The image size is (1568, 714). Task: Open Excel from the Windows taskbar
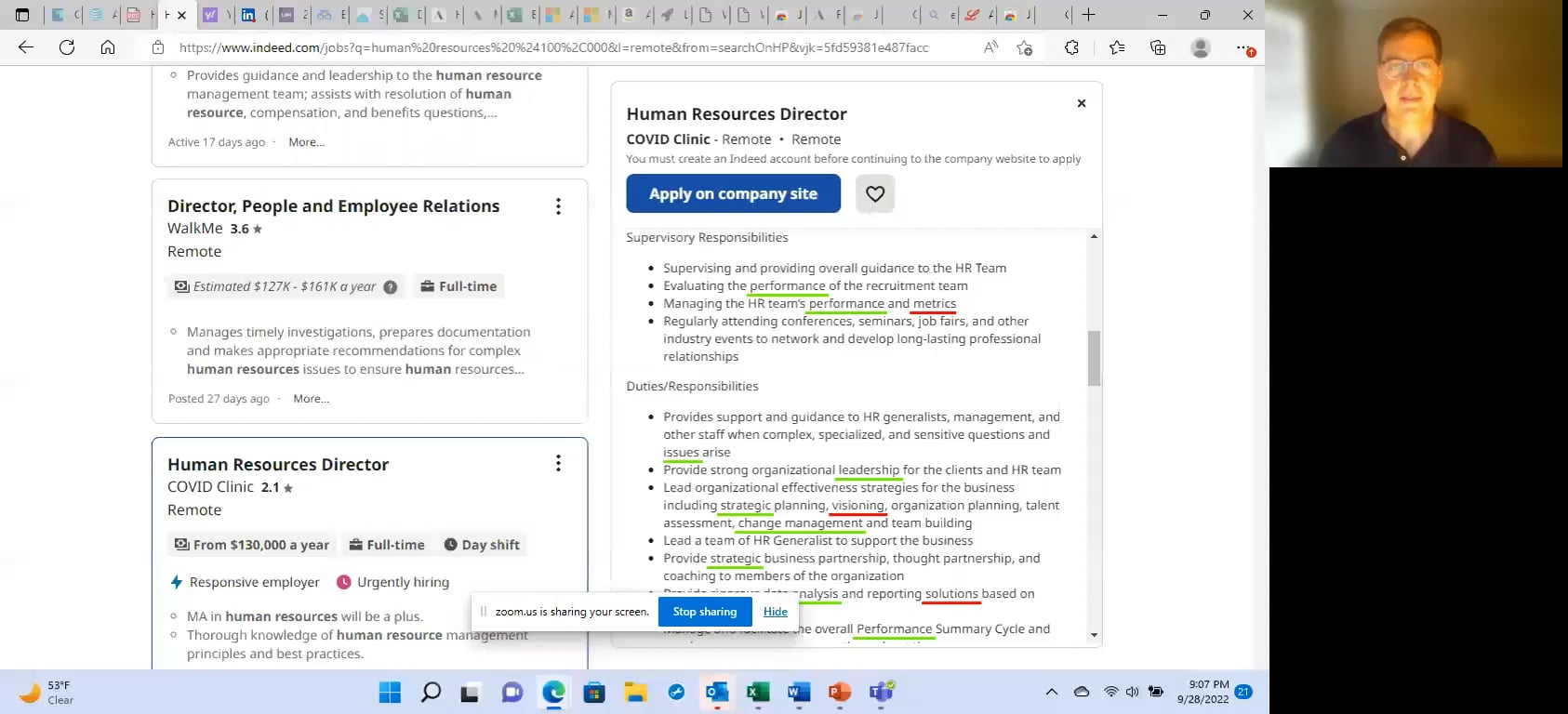(x=758, y=693)
